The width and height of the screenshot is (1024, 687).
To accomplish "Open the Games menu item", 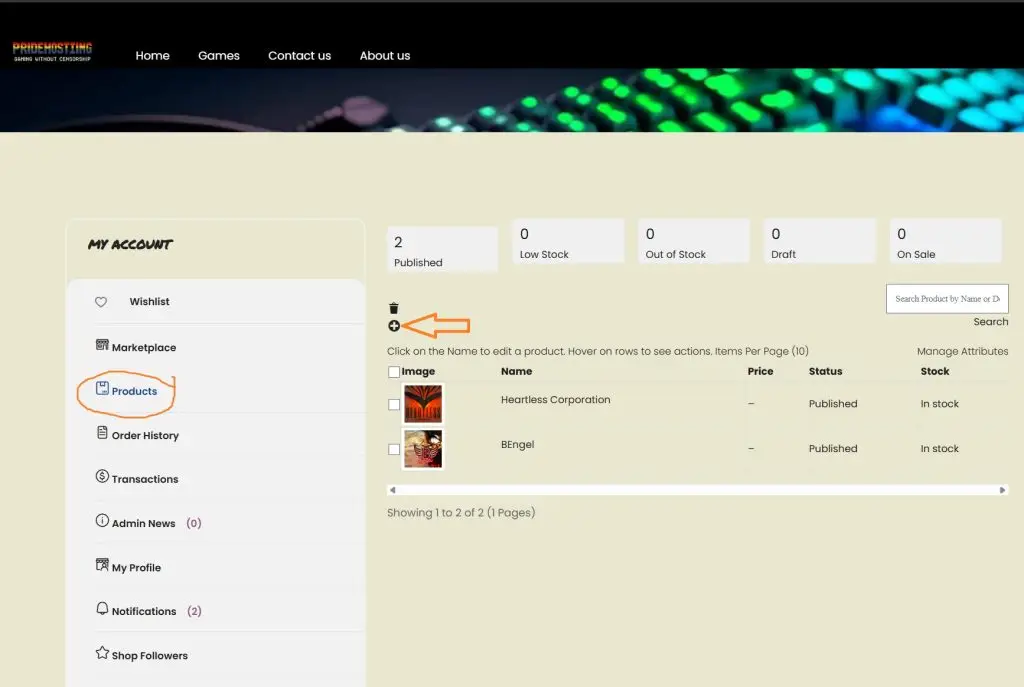I will [218, 56].
